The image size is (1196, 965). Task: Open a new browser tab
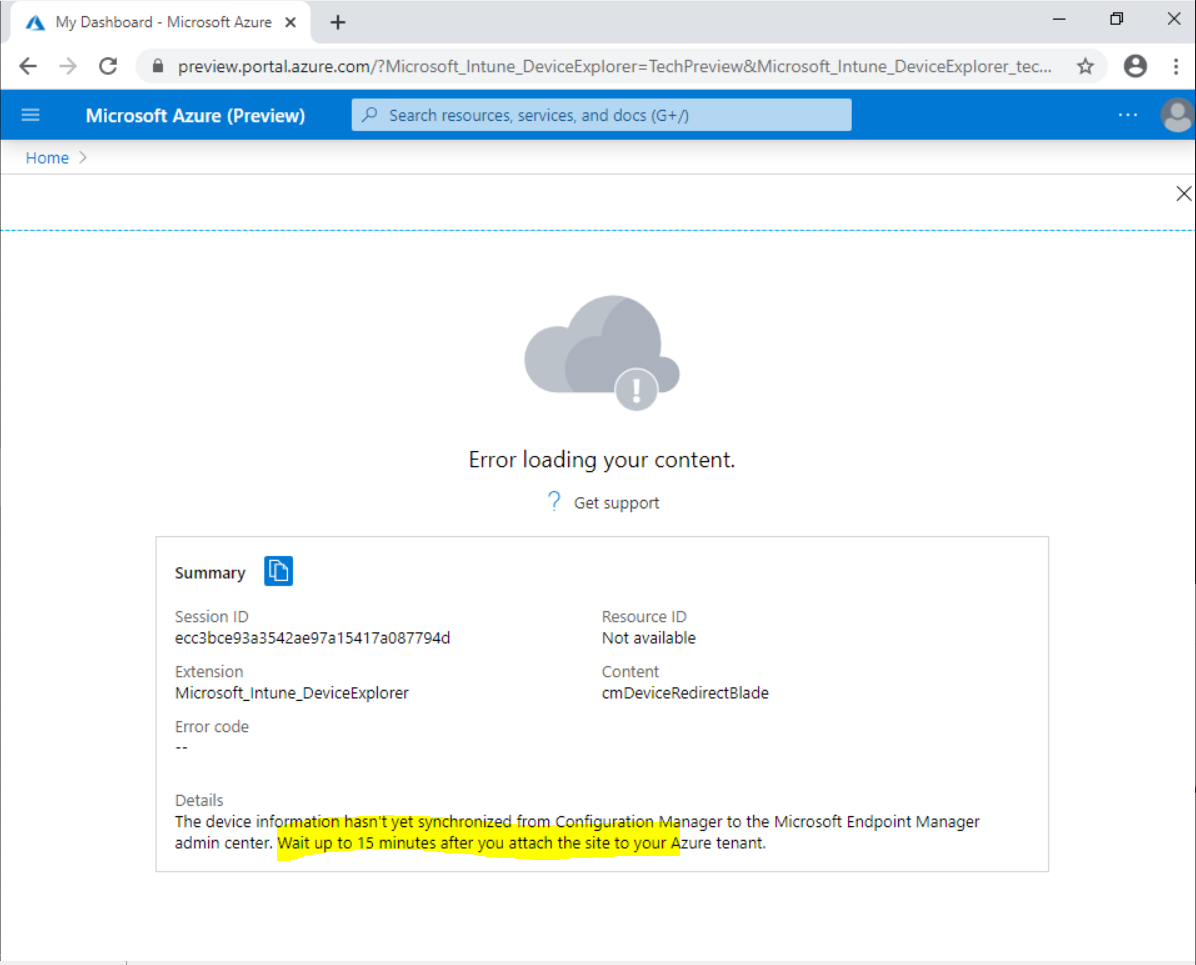[338, 23]
